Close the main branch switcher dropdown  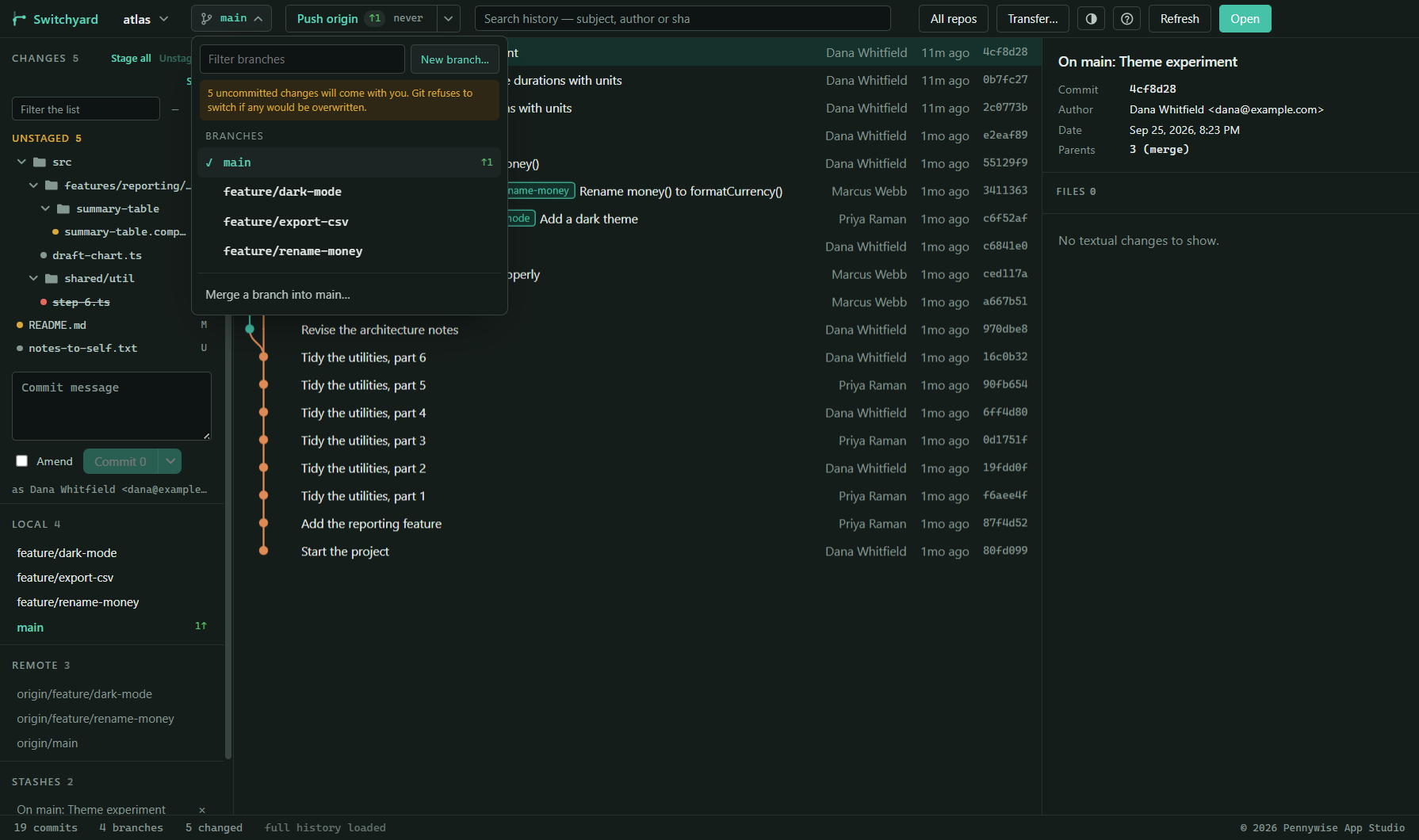click(231, 18)
